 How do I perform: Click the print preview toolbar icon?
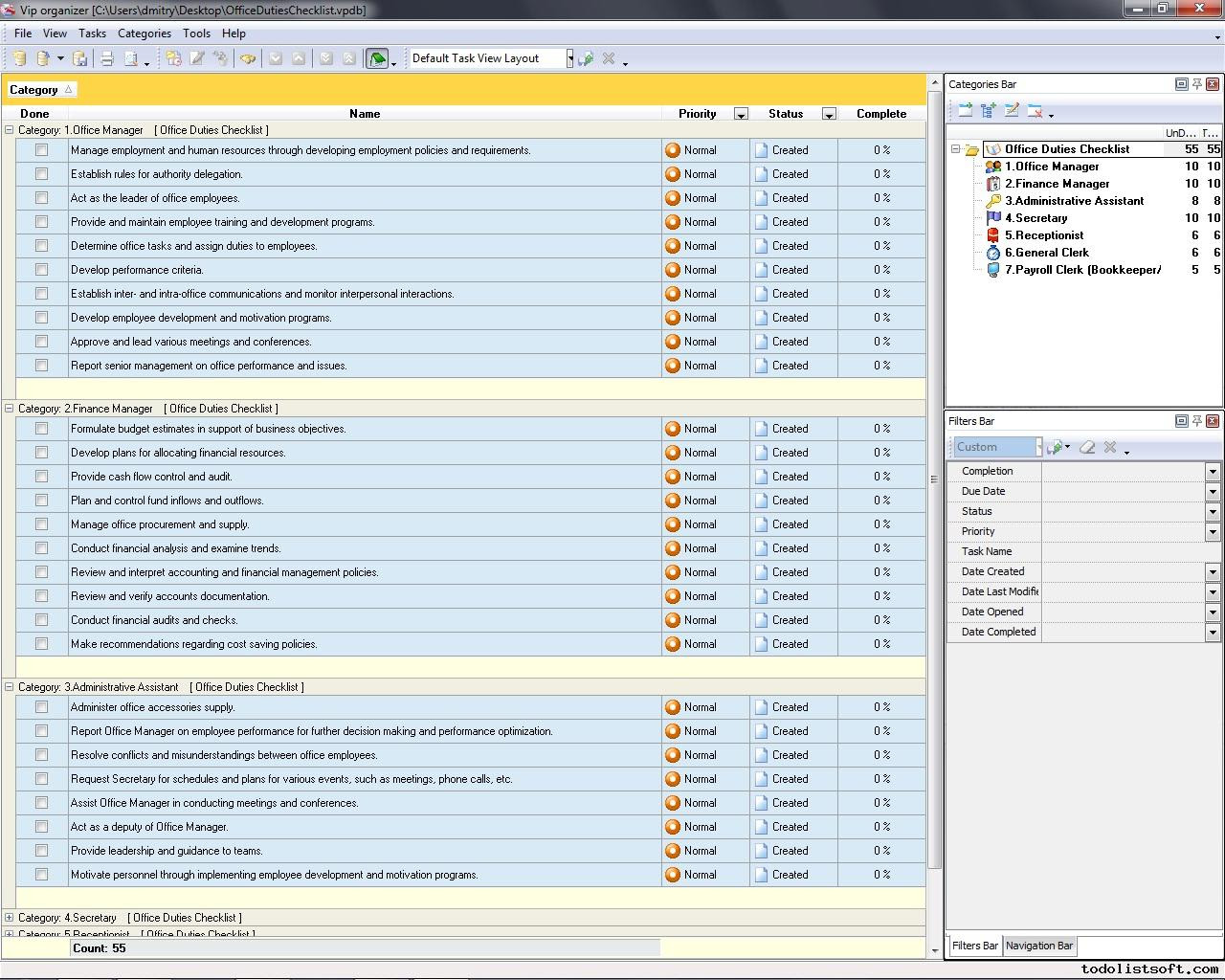coord(131,58)
